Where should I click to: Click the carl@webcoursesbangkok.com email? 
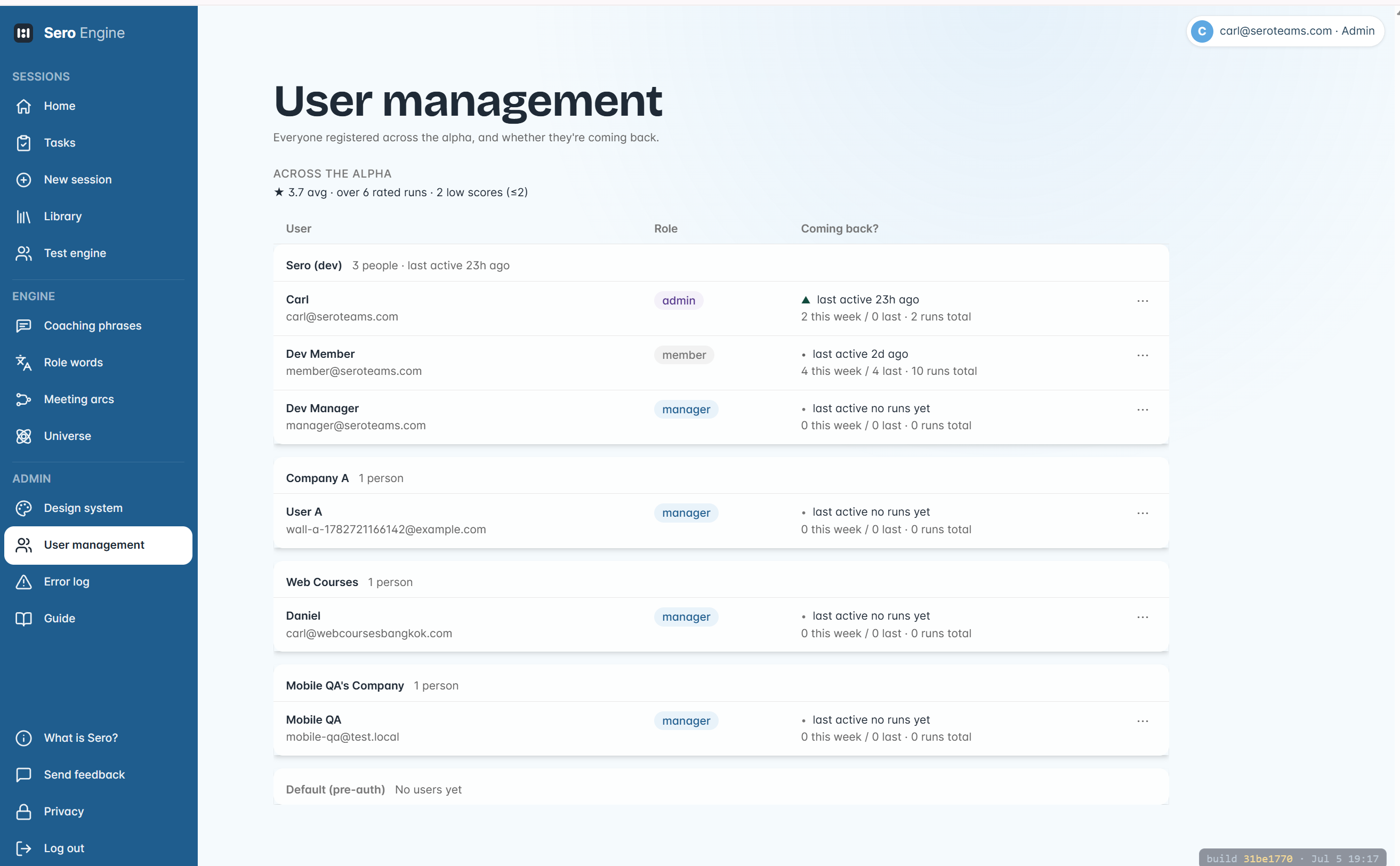click(x=369, y=634)
